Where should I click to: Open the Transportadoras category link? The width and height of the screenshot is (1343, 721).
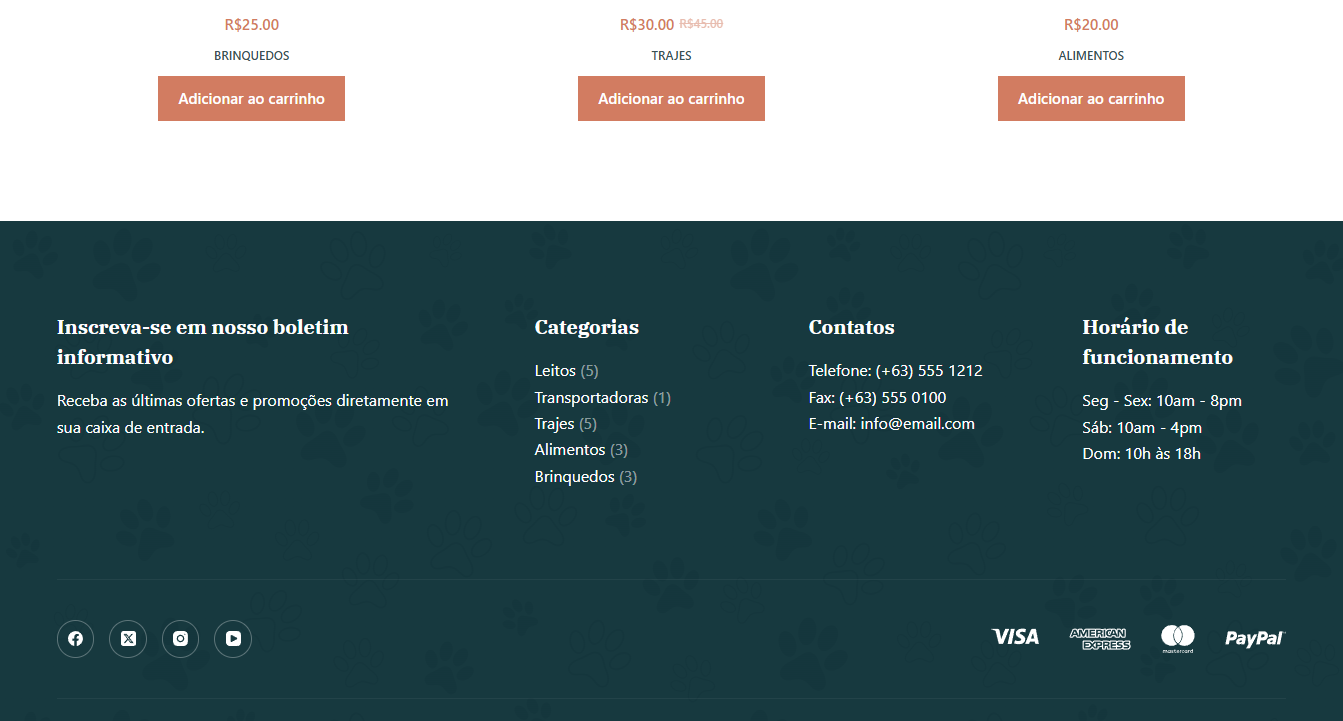pos(591,398)
